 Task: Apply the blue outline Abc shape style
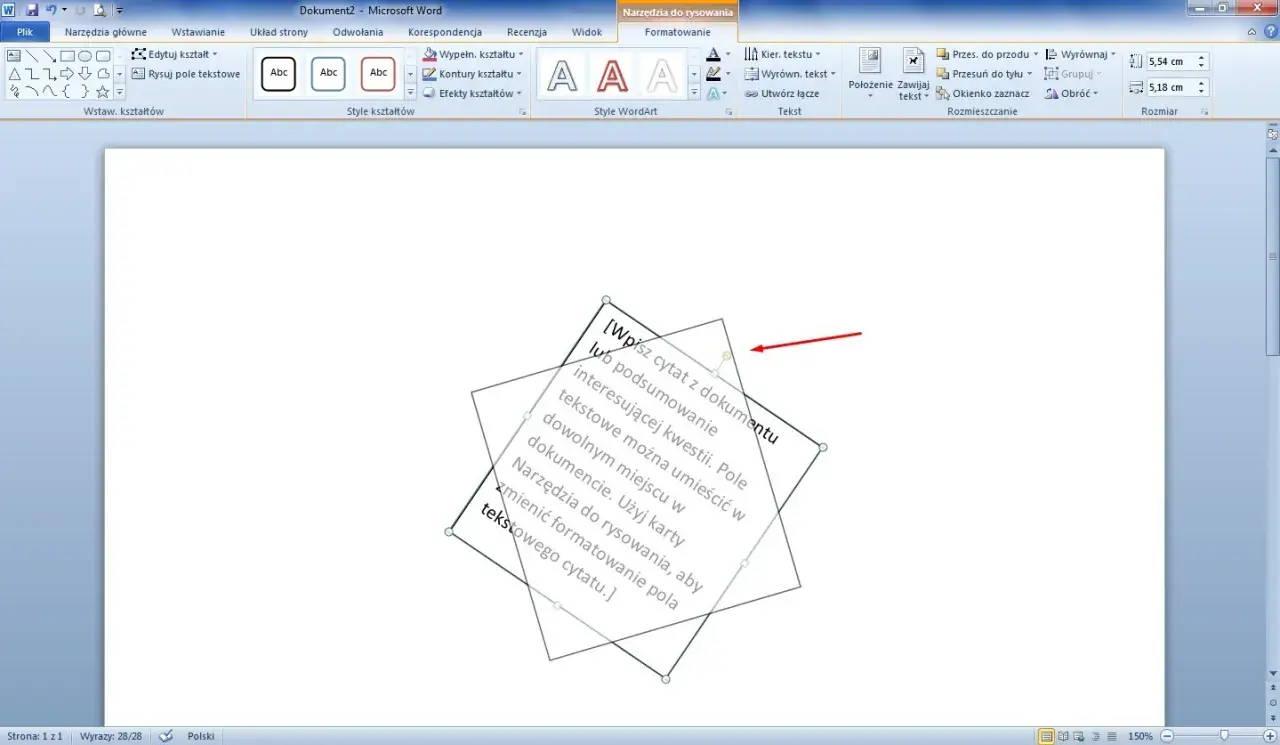[x=329, y=74]
